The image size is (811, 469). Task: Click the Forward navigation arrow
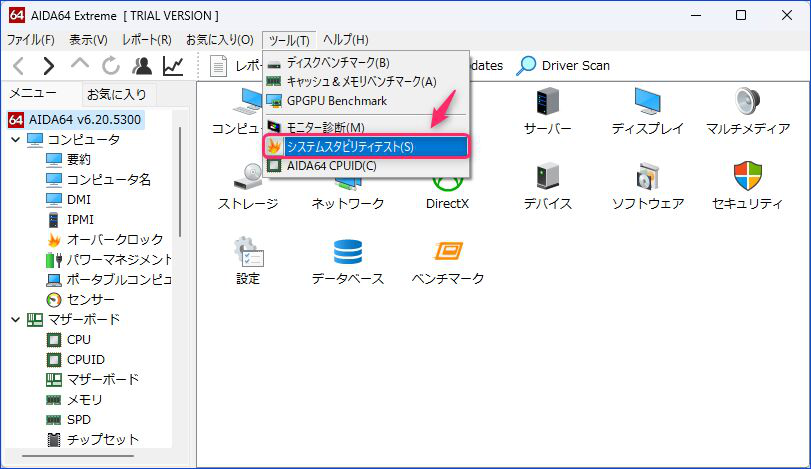(x=49, y=66)
